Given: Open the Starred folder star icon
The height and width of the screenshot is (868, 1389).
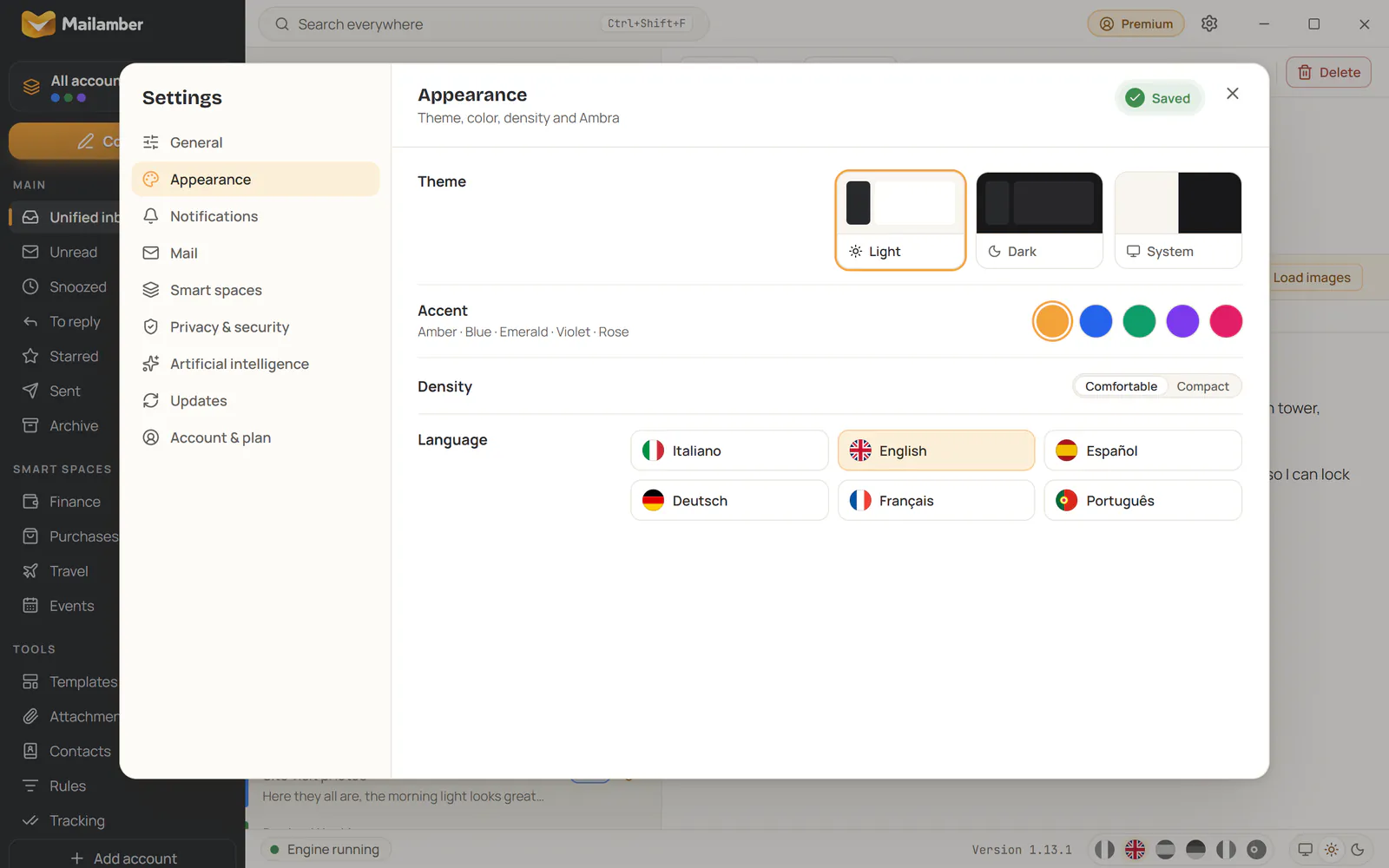Looking at the screenshot, I should [x=30, y=356].
